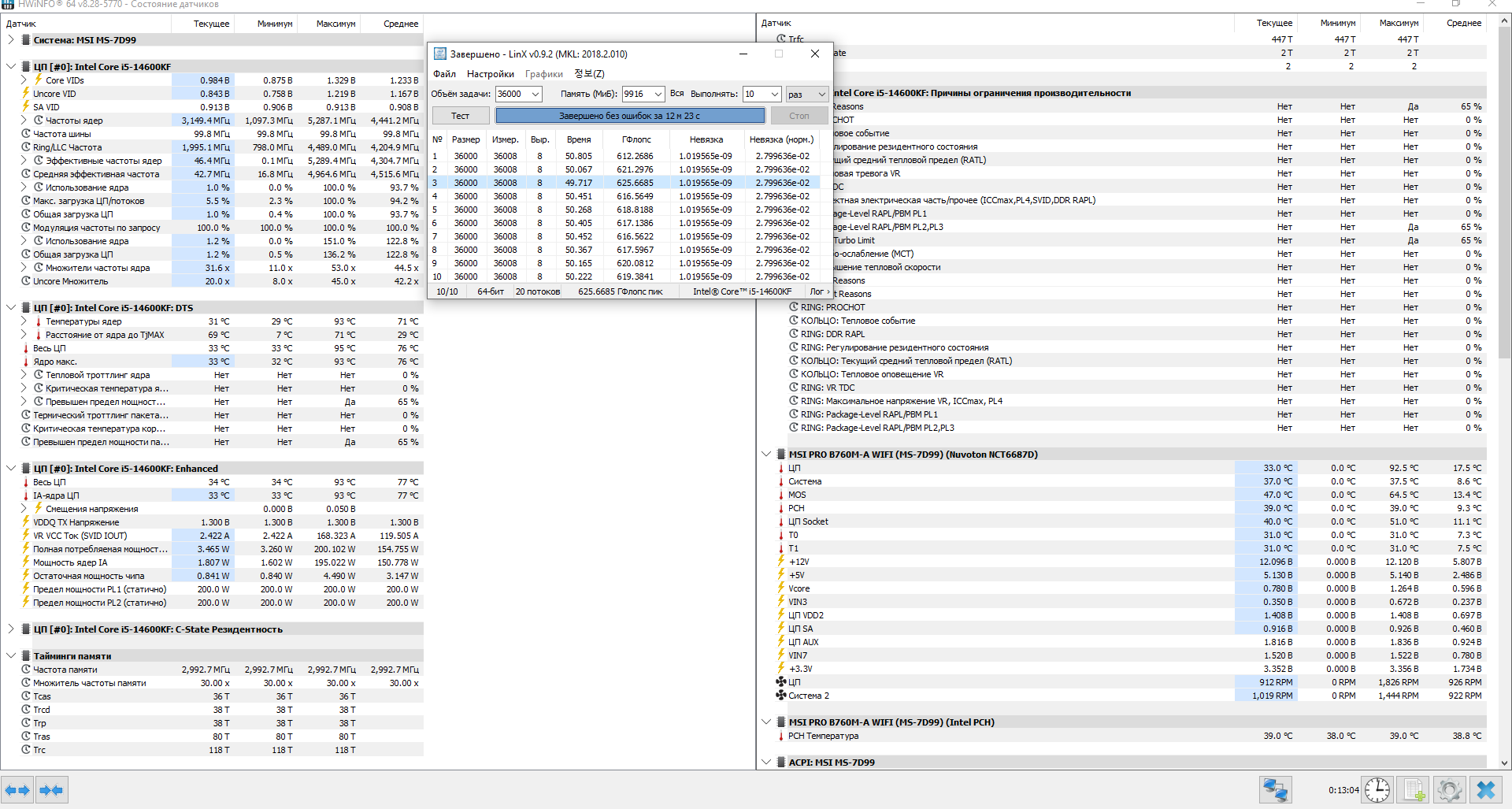Start the LinX run with Тест button
Screen dimensions: 1512x809
(460, 116)
